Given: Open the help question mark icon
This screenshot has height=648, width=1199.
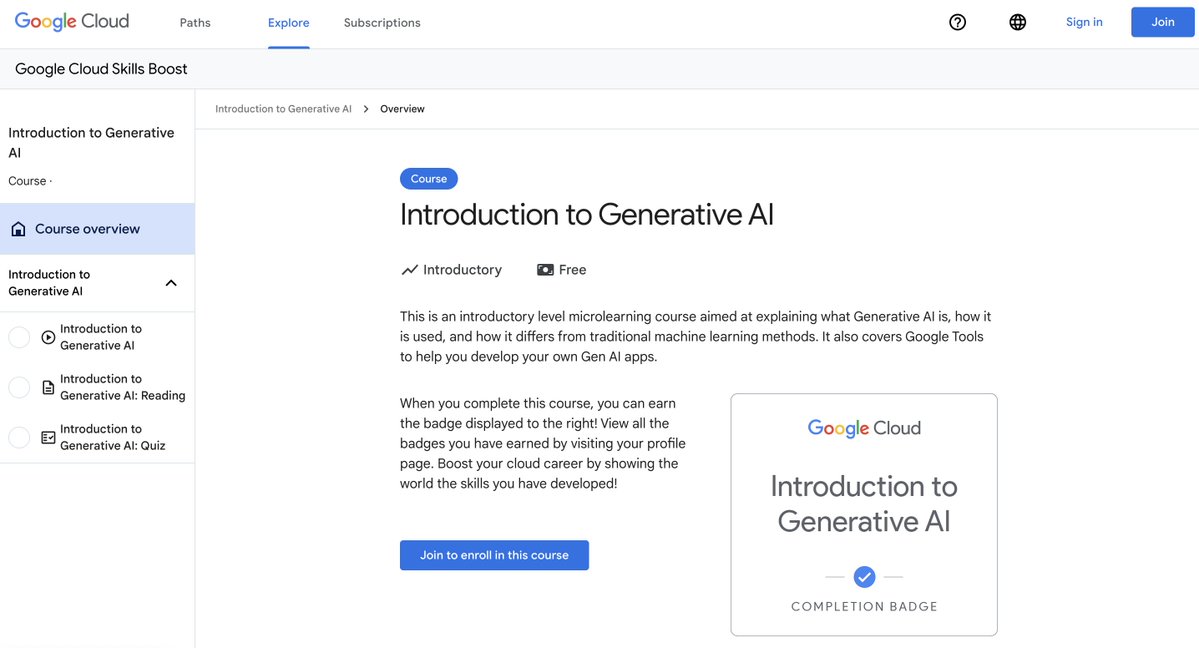Looking at the screenshot, I should (x=957, y=22).
